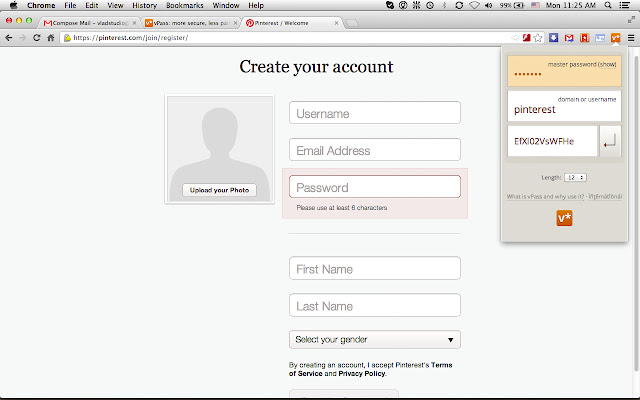Switch to the Compose Mail tab
The height and width of the screenshot is (400, 640).
88,23
